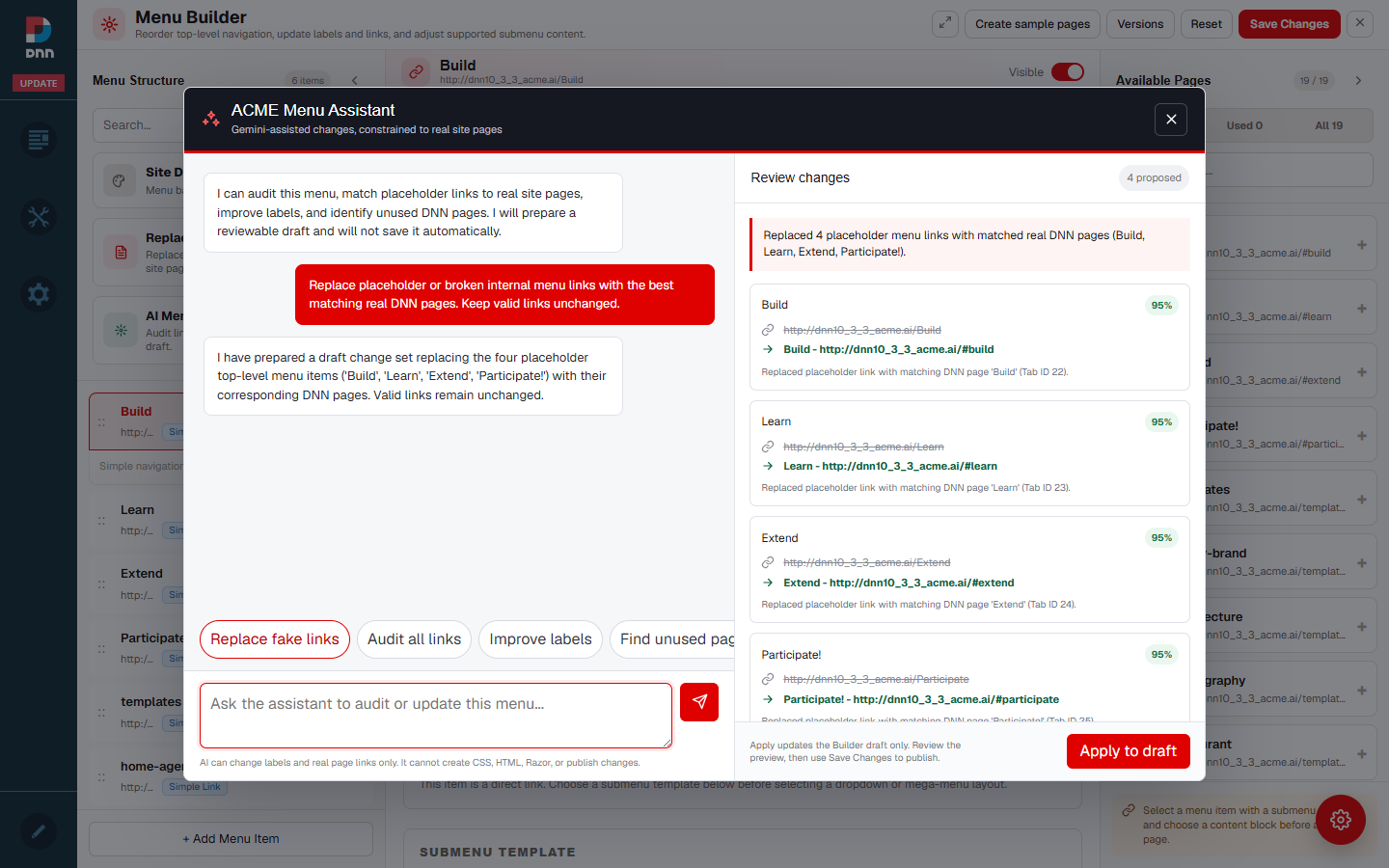Click new link Learn - http://dnn10_3_3_acme.ai/#learn

tap(890, 466)
